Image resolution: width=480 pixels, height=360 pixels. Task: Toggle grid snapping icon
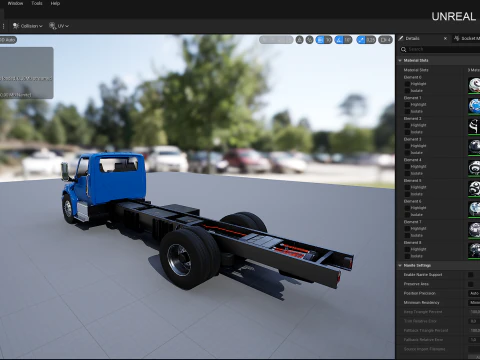320,40
